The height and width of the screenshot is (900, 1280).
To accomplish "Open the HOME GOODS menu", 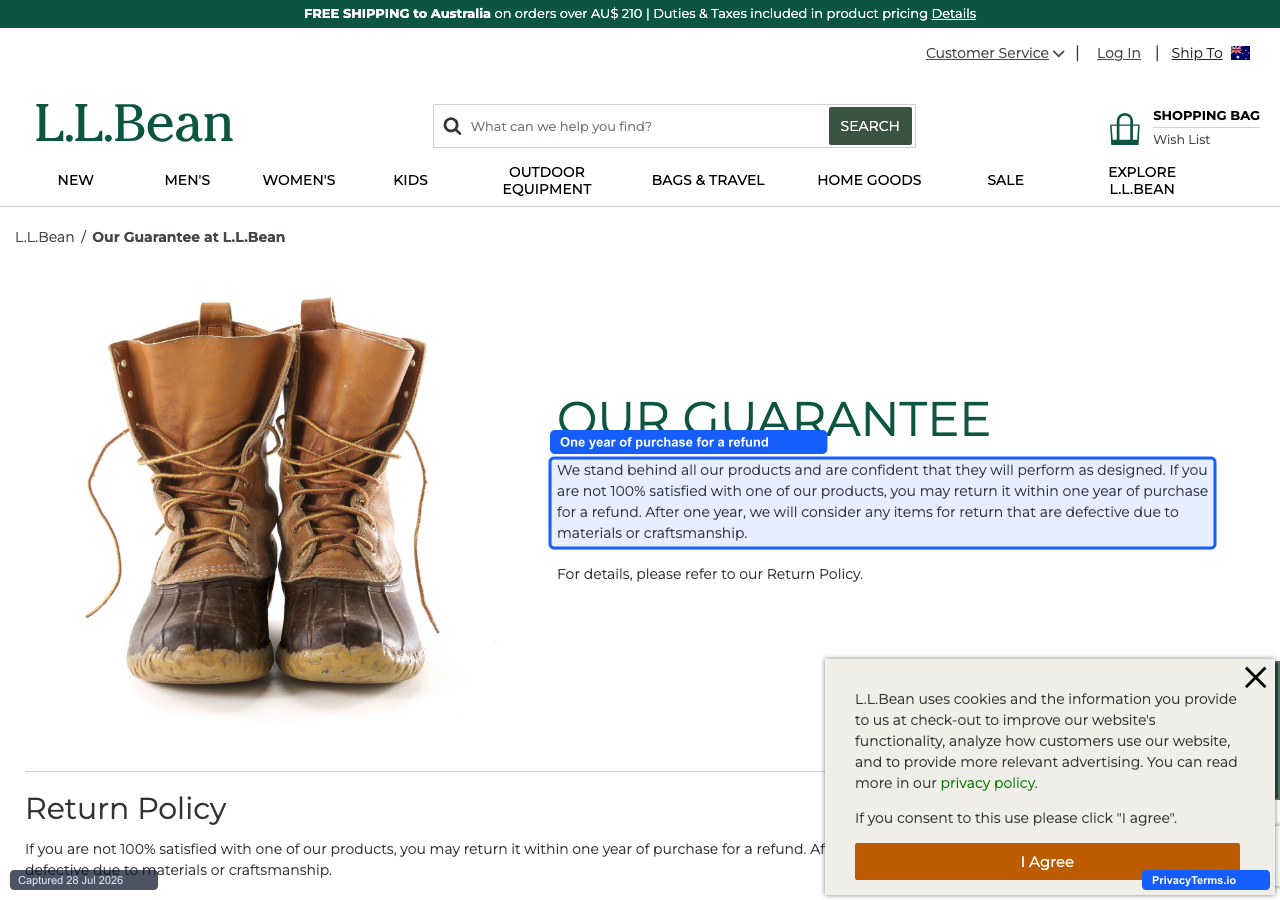I will (x=869, y=180).
